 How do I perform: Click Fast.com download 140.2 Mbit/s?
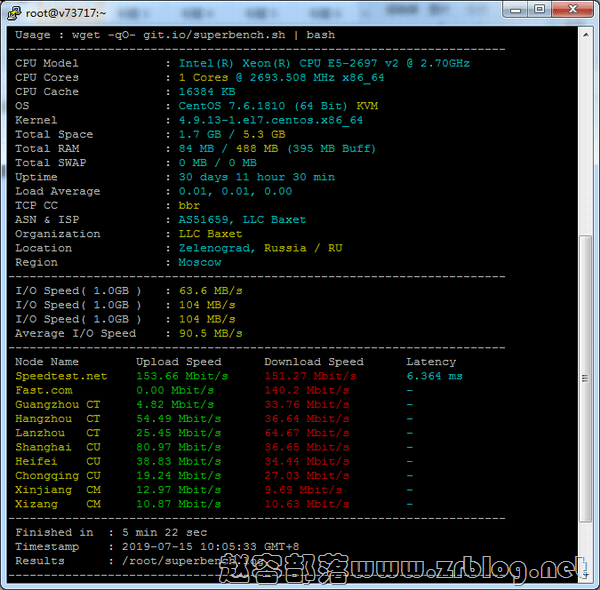[x=307, y=390]
